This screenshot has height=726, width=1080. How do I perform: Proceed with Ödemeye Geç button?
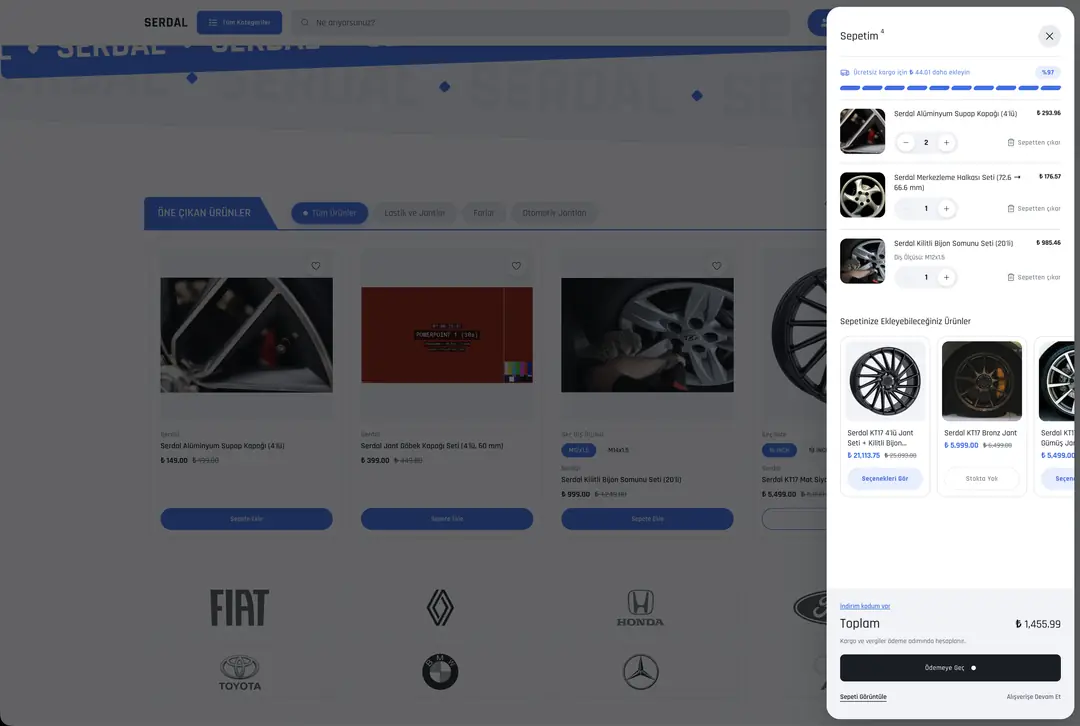[950, 667]
